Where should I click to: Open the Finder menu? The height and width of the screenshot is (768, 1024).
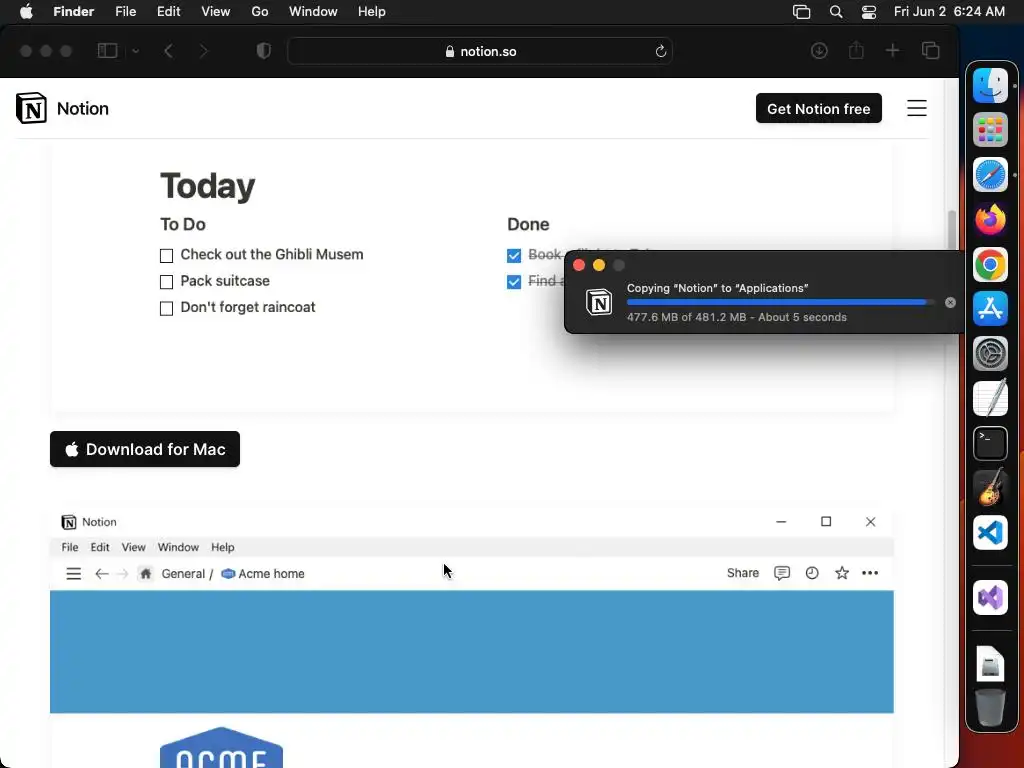point(74,12)
